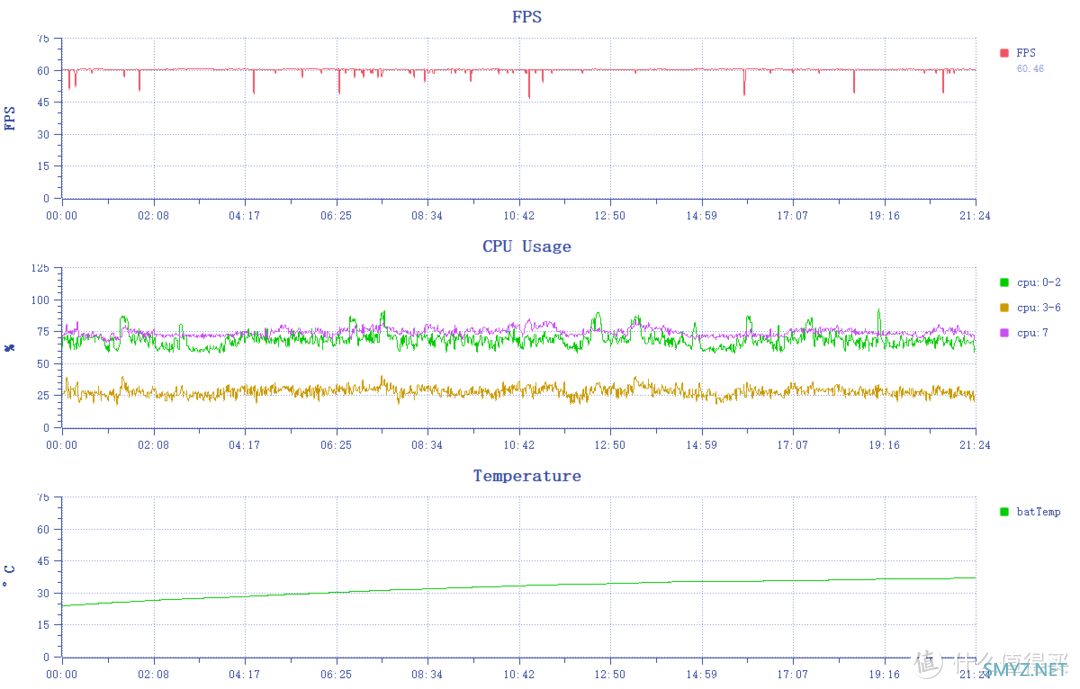The height and width of the screenshot is (689, 1080).
Task: Click the FPS average value 60.46
Action: 1030,69
